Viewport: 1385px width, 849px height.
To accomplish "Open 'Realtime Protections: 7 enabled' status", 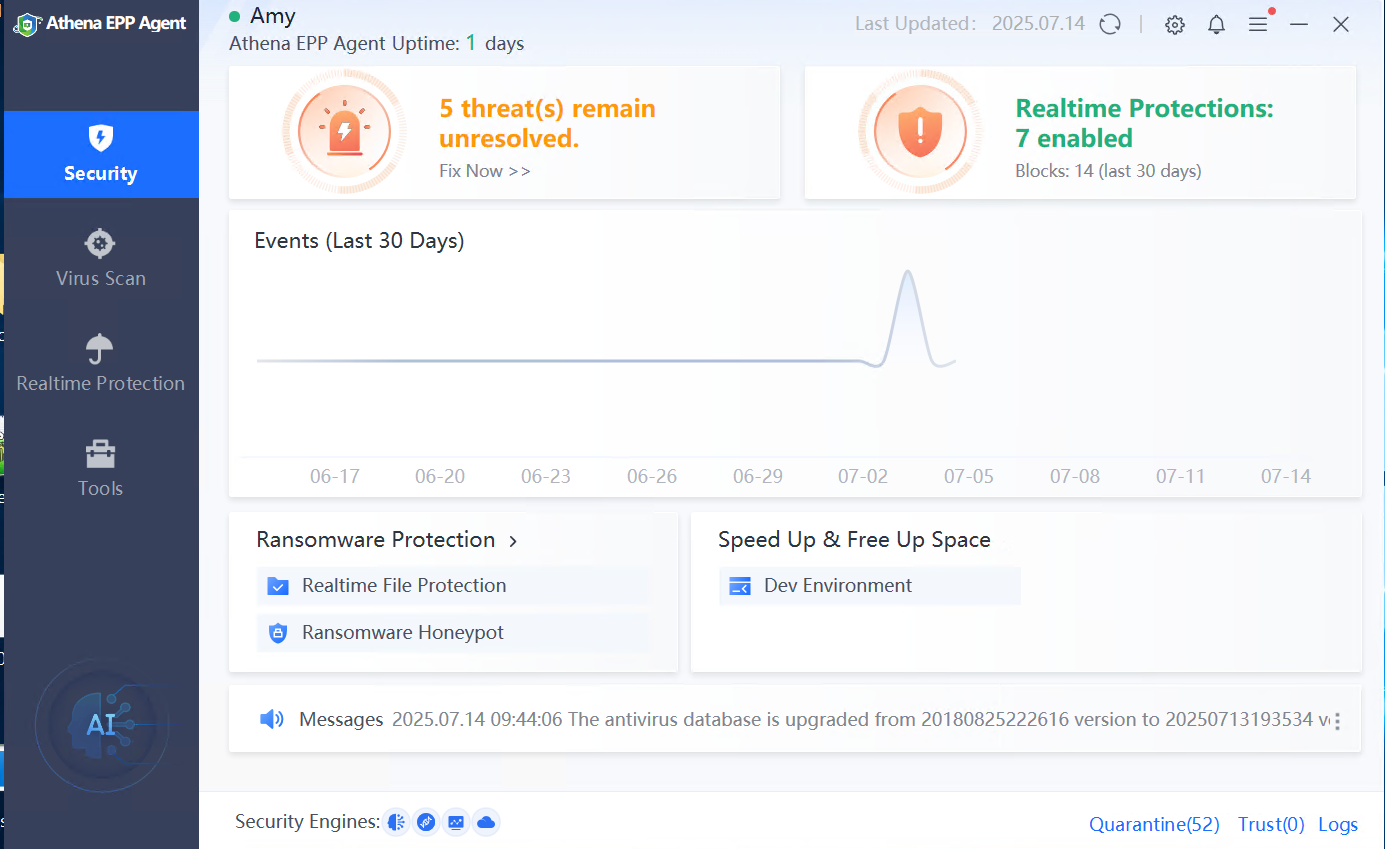I will point(1145,123).
